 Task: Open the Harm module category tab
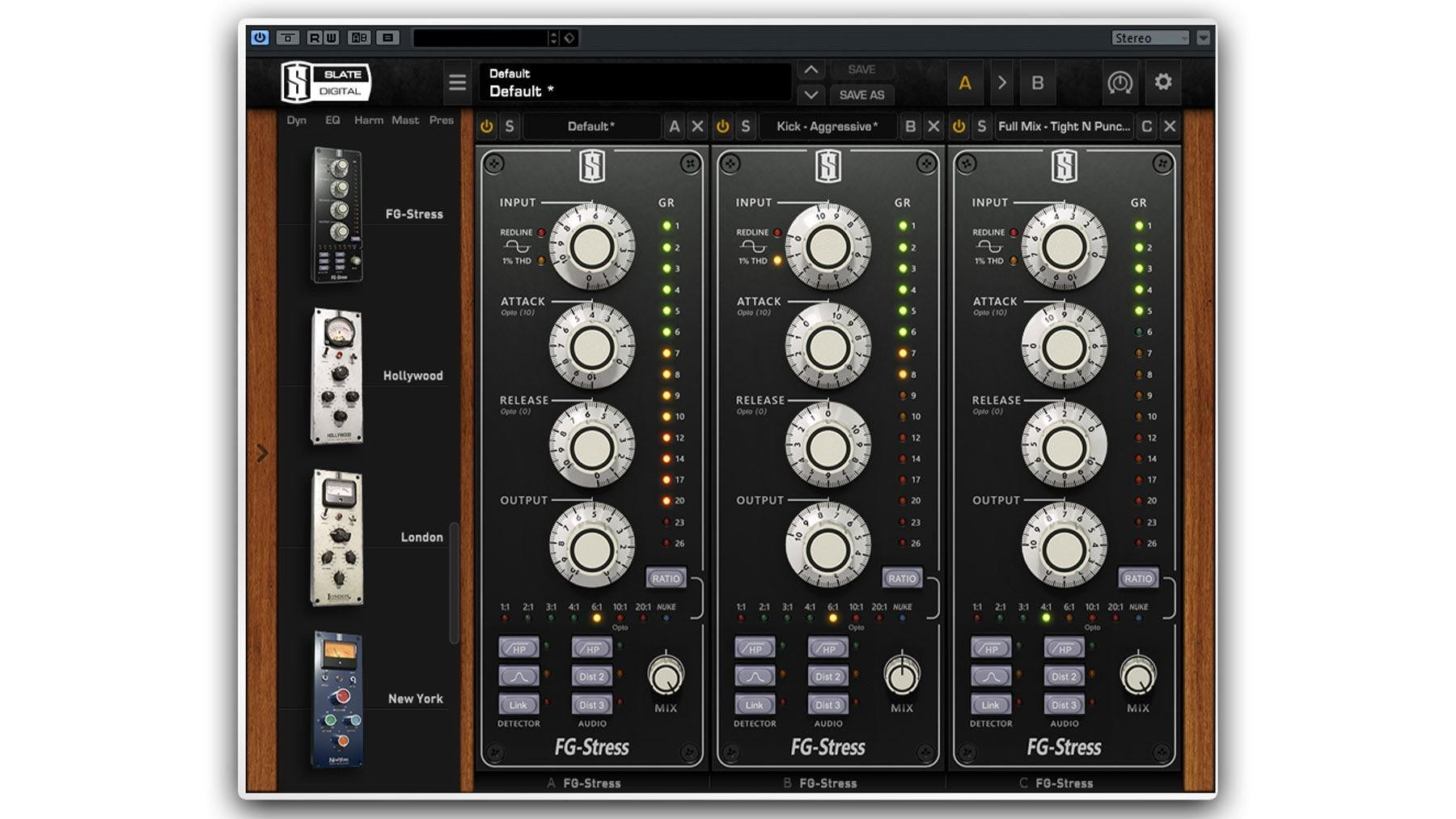point(369,120)
